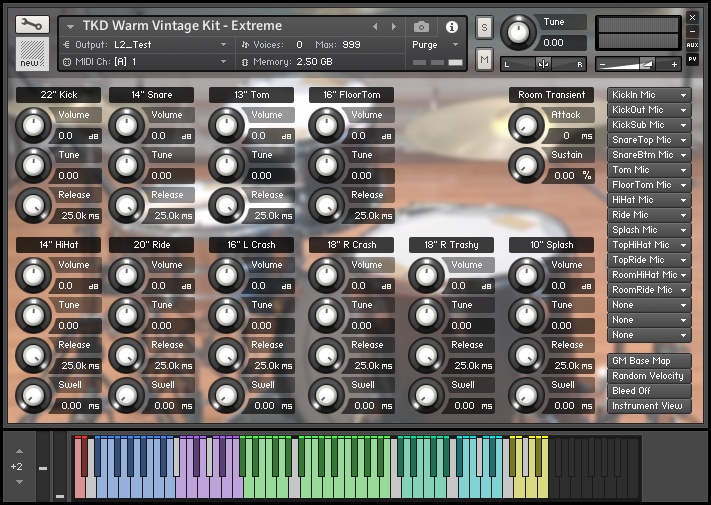Open the MIDI Ch dropdown
711x505 pixels.
click(146, 62)
